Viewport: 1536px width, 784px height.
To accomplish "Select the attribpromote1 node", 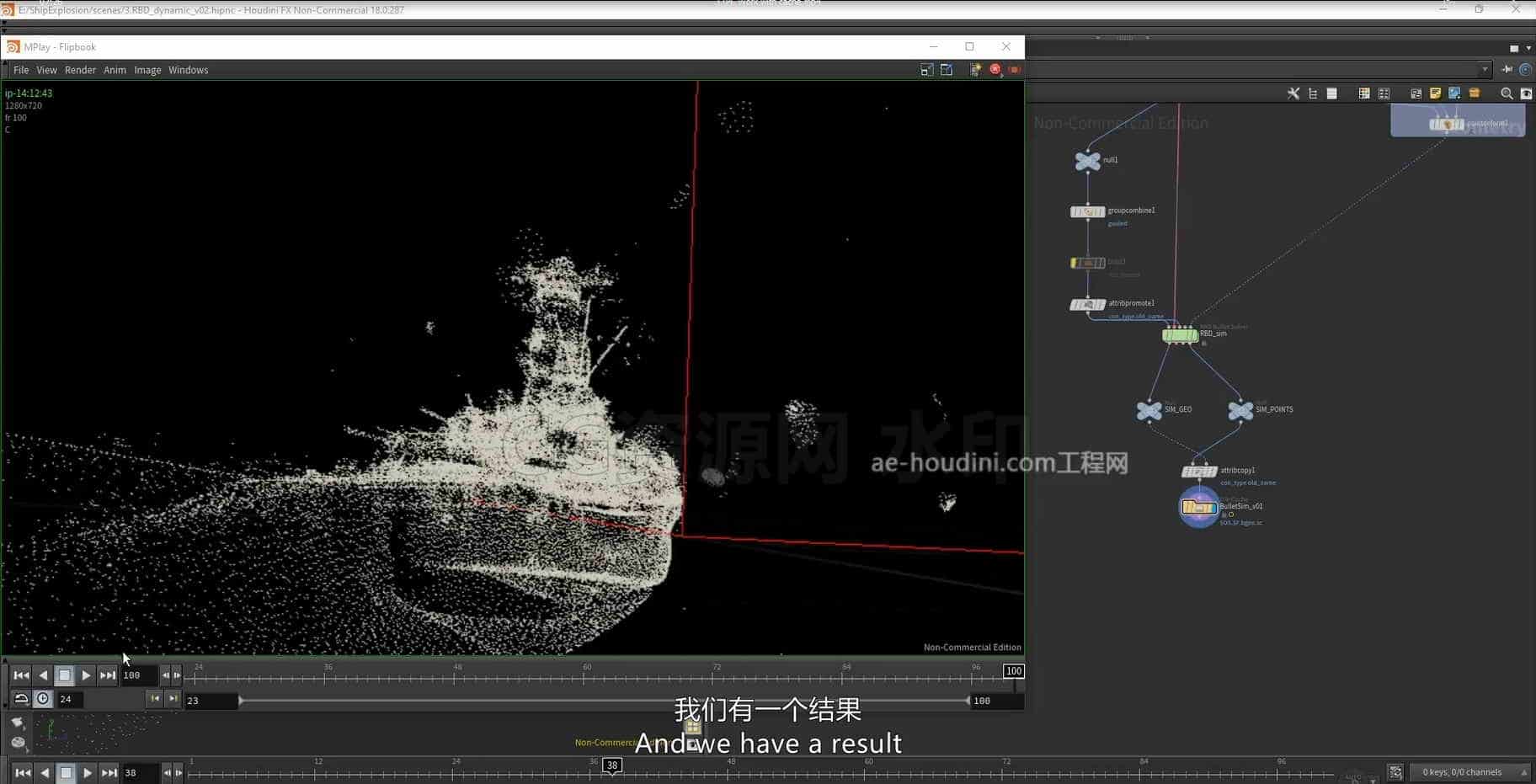I will tap(1087, 305).
